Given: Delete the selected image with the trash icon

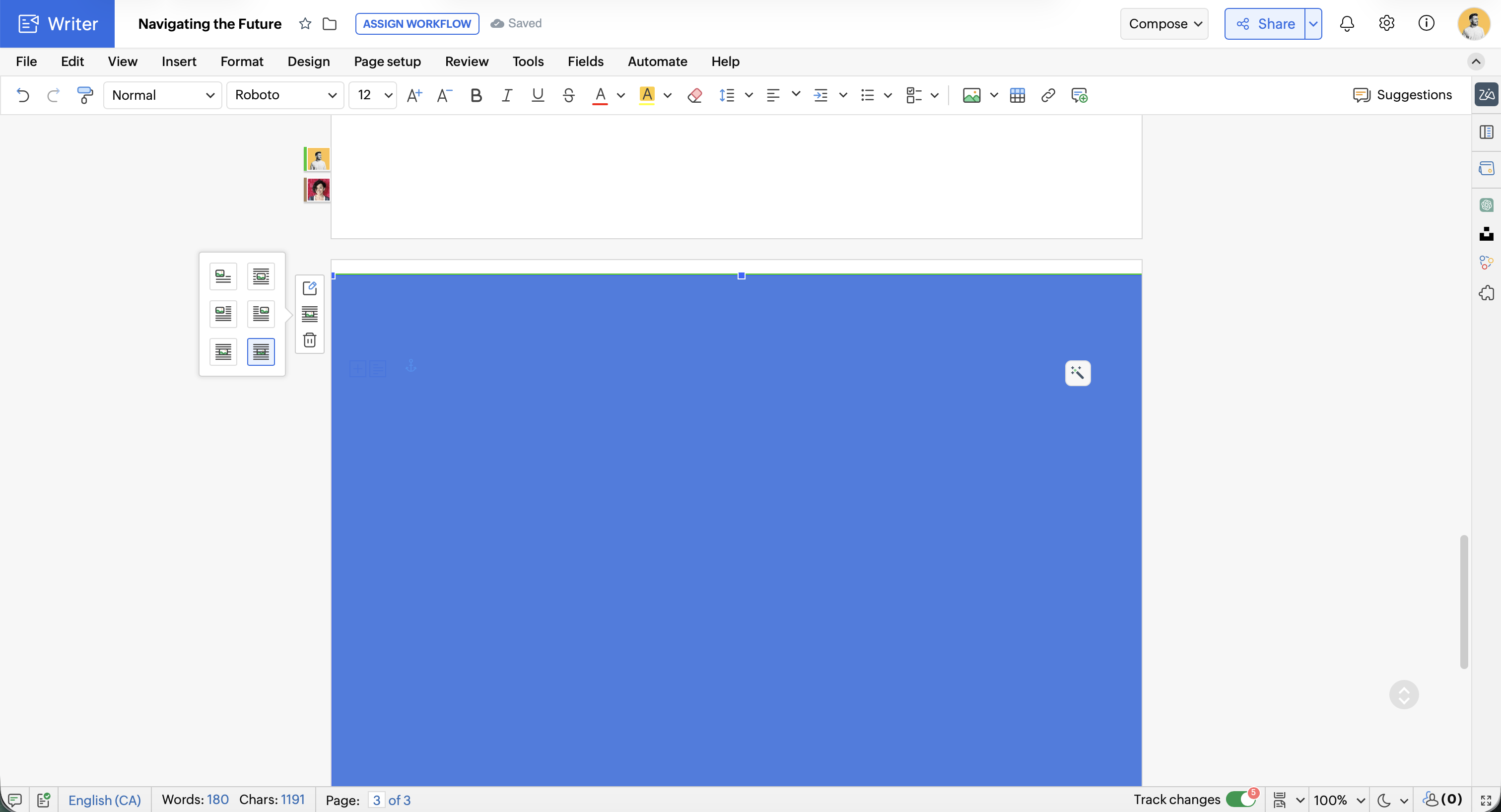Looking at the screenshot, I should tap(309, 340).
